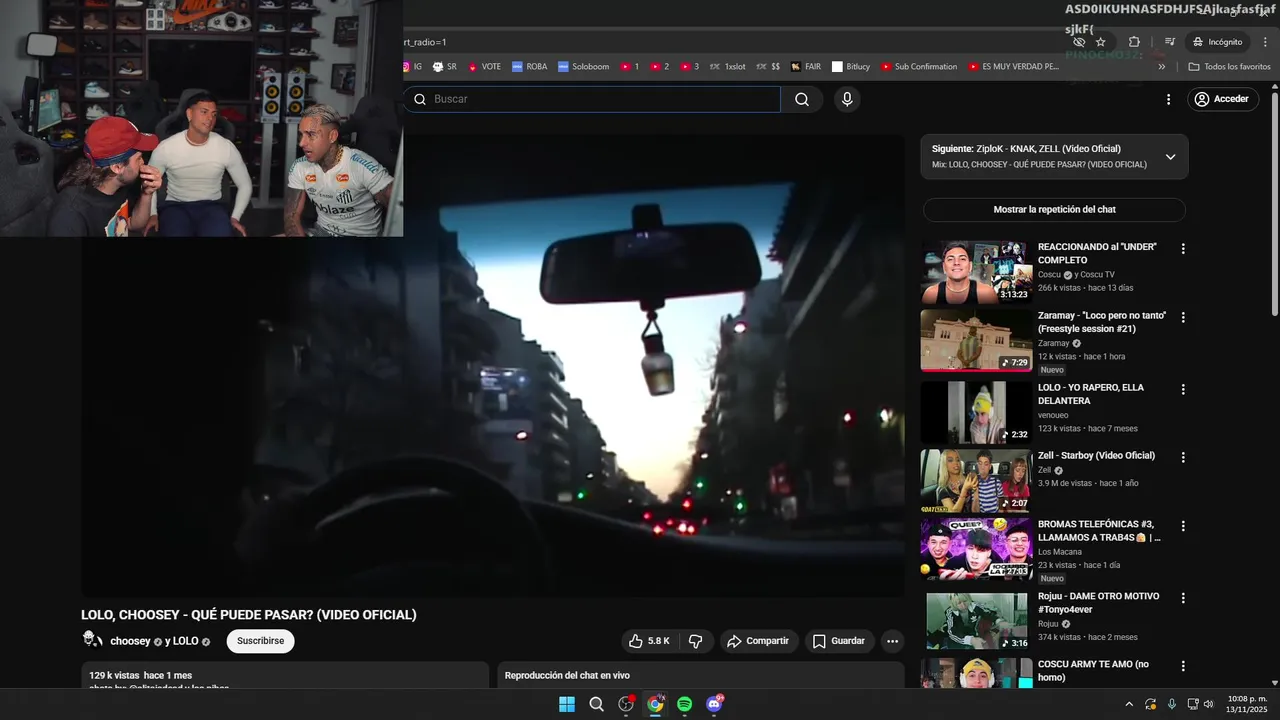The width and height of the screenshot is (1280, 720).
Task: Open Todos los favoritos bookmarks folder
Action: (1229, 67)
